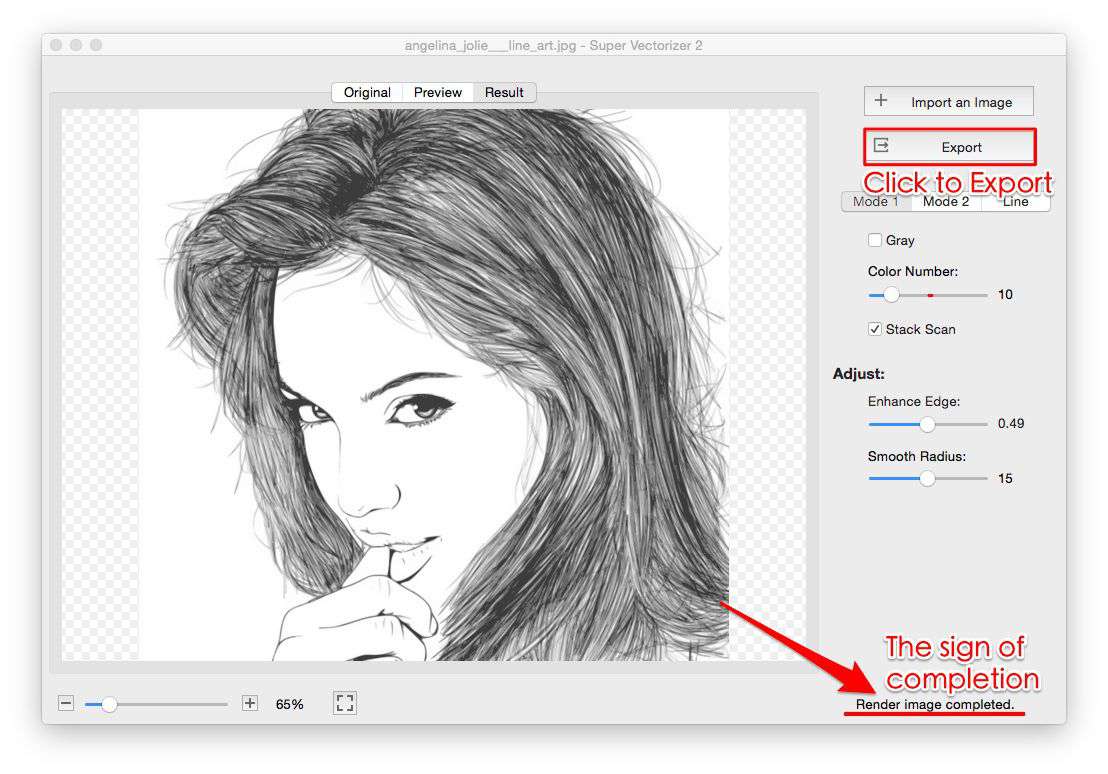Click the fit-to-view icon near the zoom controls

tap(344, 703)
